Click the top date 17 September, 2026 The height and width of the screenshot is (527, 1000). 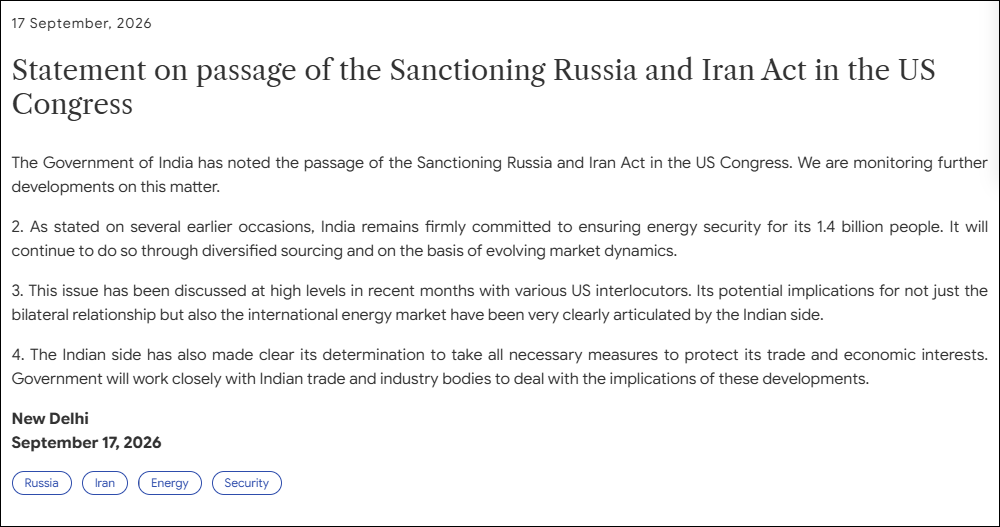[x=82, y=24]
